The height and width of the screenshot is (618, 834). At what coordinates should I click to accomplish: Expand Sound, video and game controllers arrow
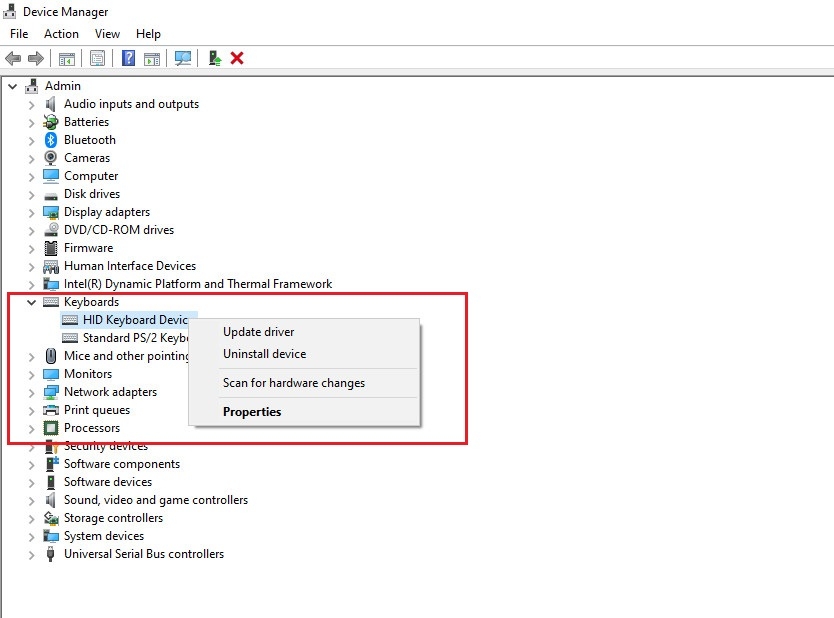pyautogui.click(x=31, y=500)
